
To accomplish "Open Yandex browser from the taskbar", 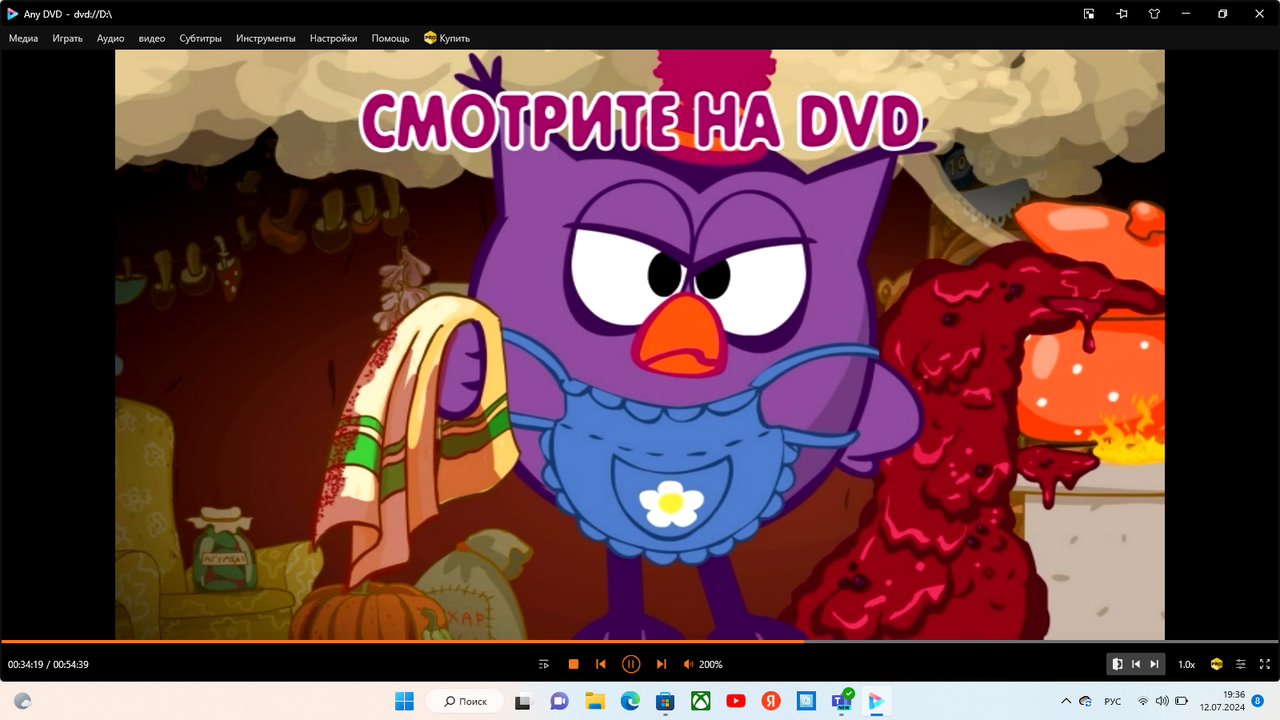I will [x=771, y=701].
